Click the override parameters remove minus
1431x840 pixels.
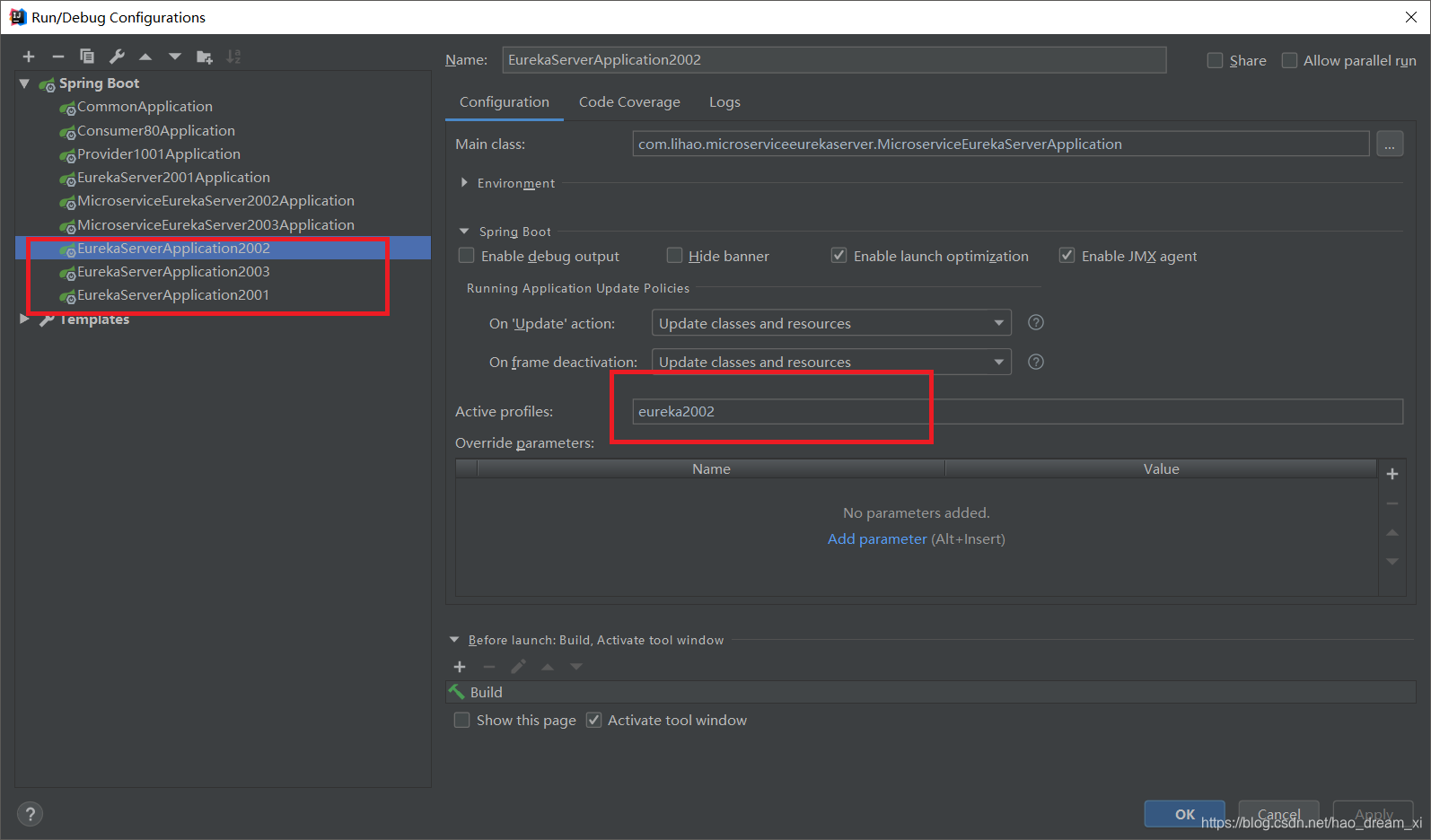pos(1392,503)
